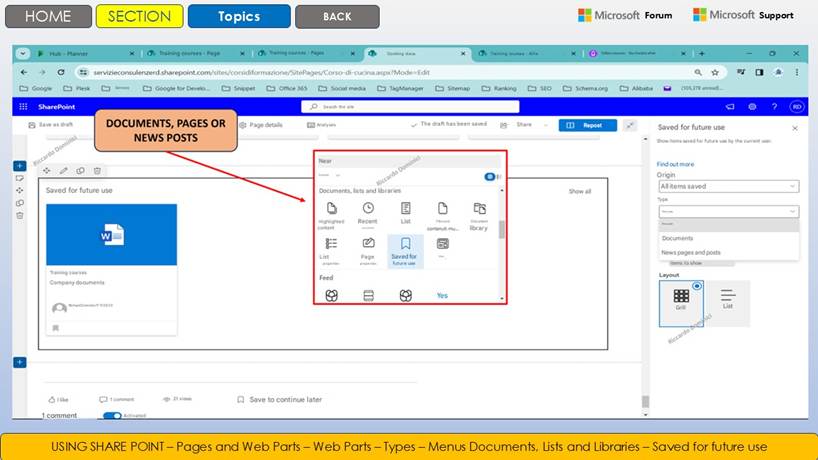The image size is (818, 460).
Task: Click Save as draft
Action: click(x=51, y=125)
